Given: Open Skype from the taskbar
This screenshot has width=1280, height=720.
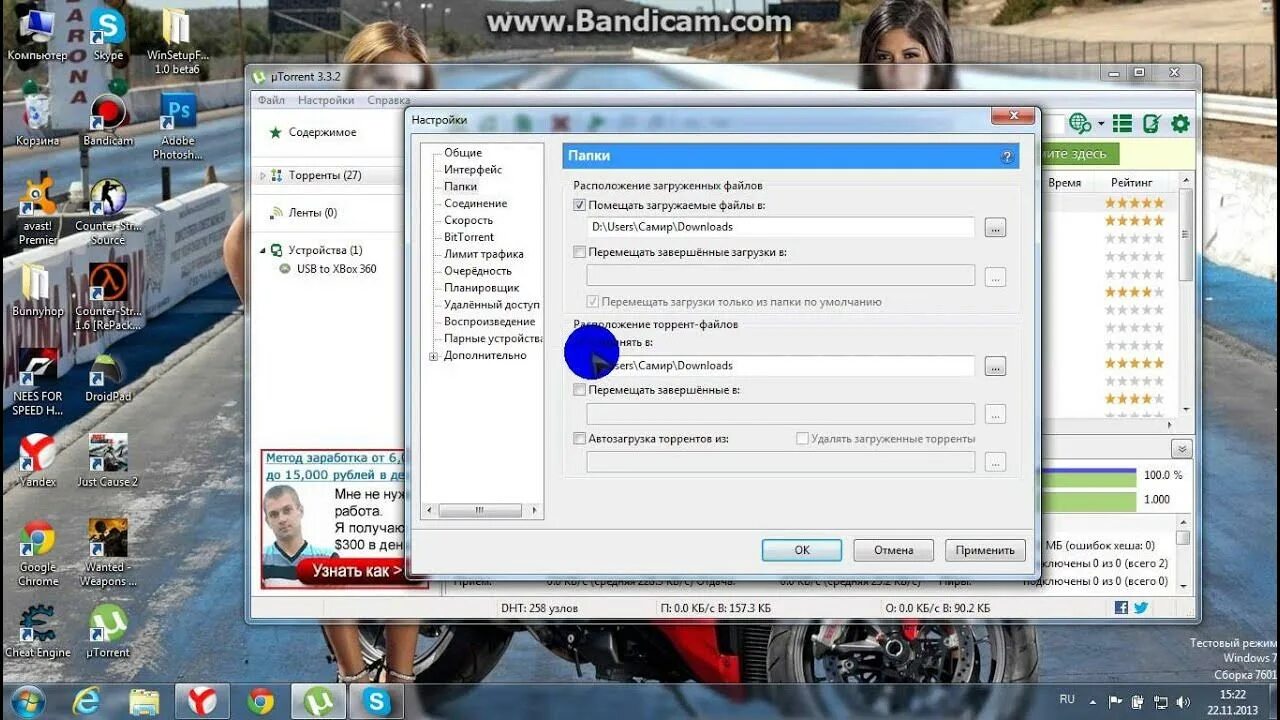Looking at the screenshot, I should pyautogui.click(x=377, y=701).
